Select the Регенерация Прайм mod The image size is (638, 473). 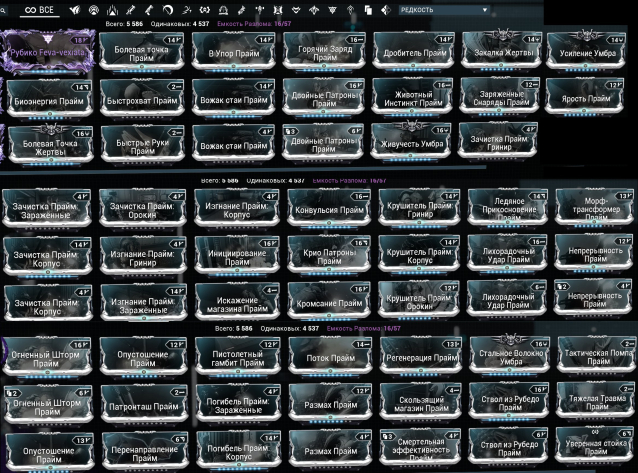(x=421, y=355)
